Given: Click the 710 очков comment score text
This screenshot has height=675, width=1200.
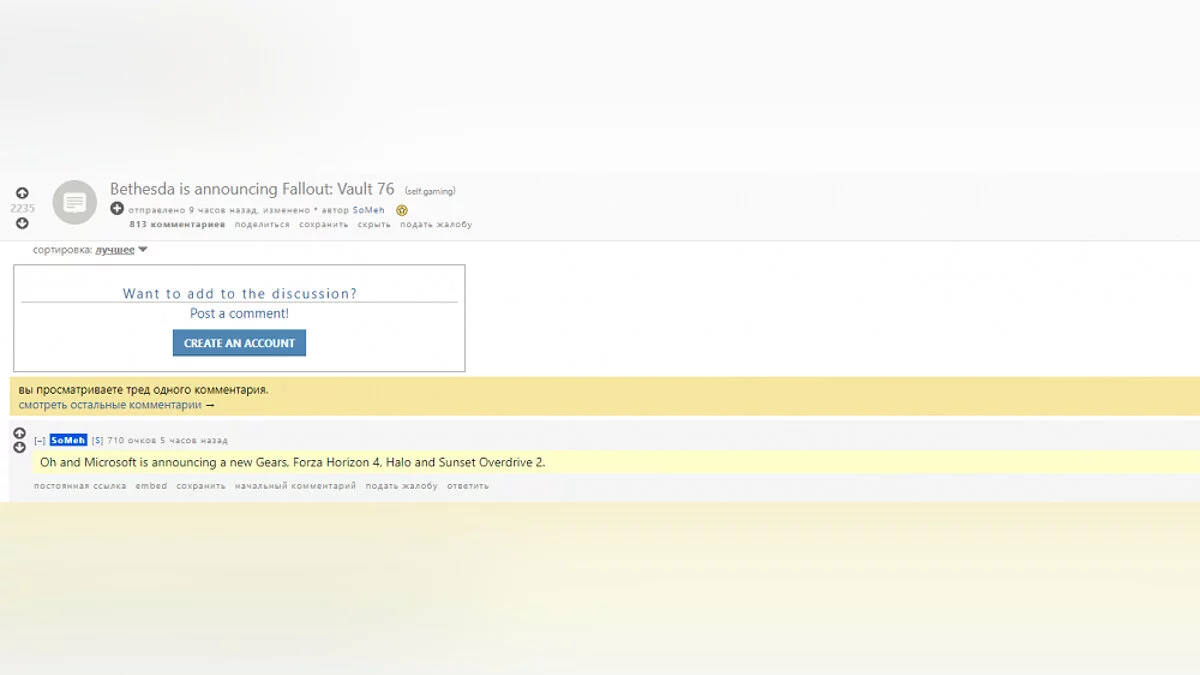Looking at the screenshot, I should coord(131,440).
